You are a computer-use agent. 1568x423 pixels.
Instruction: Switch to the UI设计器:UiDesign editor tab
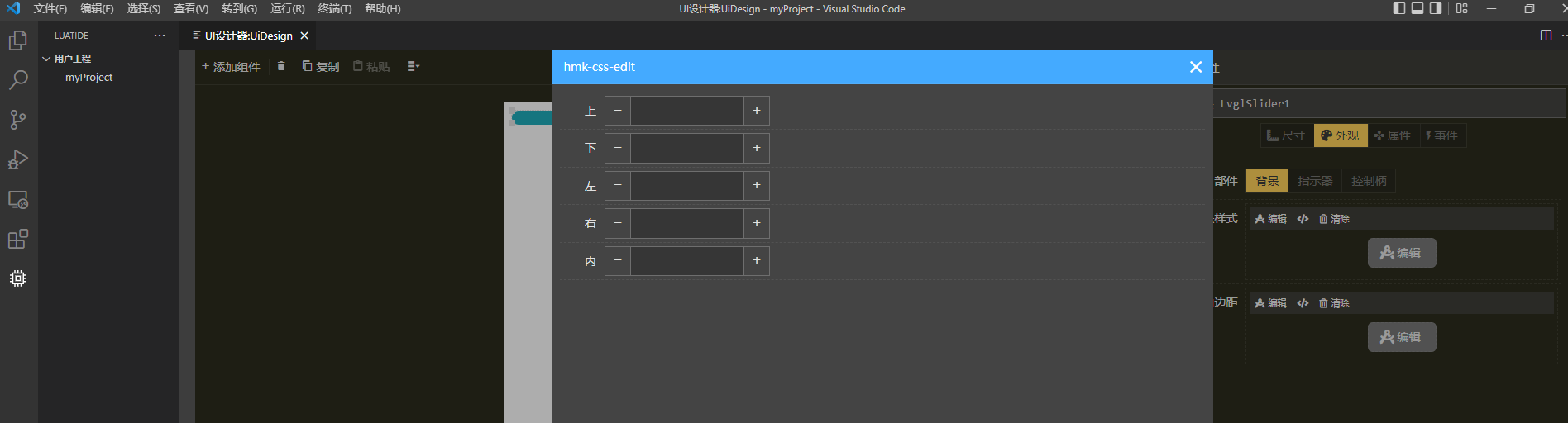point(248,36)
